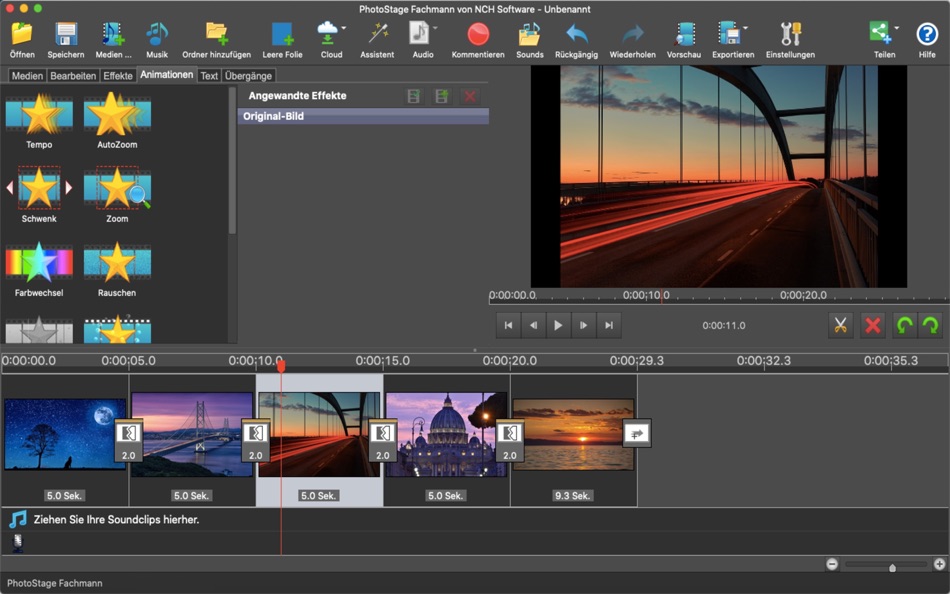Click the load effect chain icon

tap(442, 96)
